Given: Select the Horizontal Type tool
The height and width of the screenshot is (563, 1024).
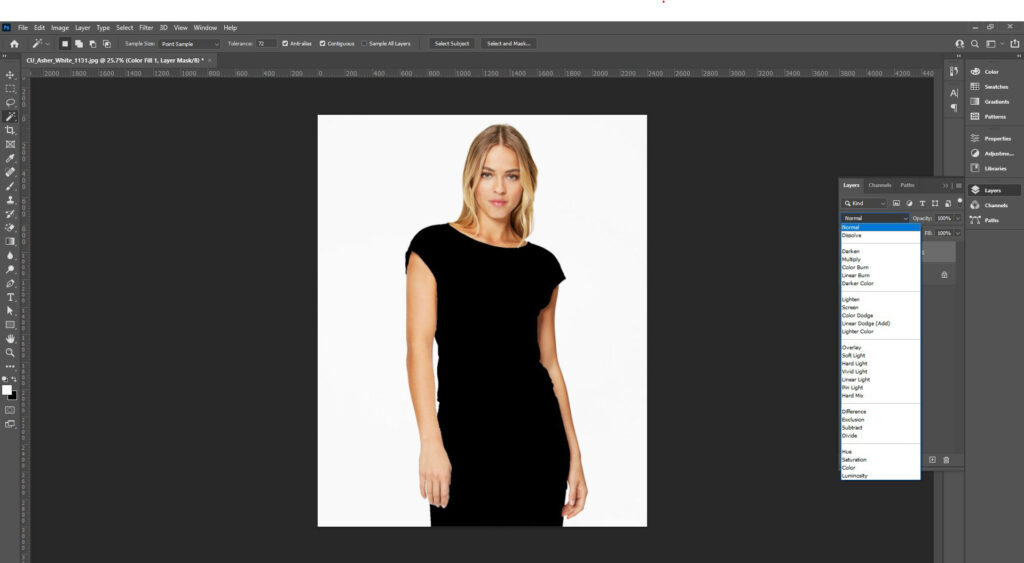Looking at the screenshot, I should [10, 297].
